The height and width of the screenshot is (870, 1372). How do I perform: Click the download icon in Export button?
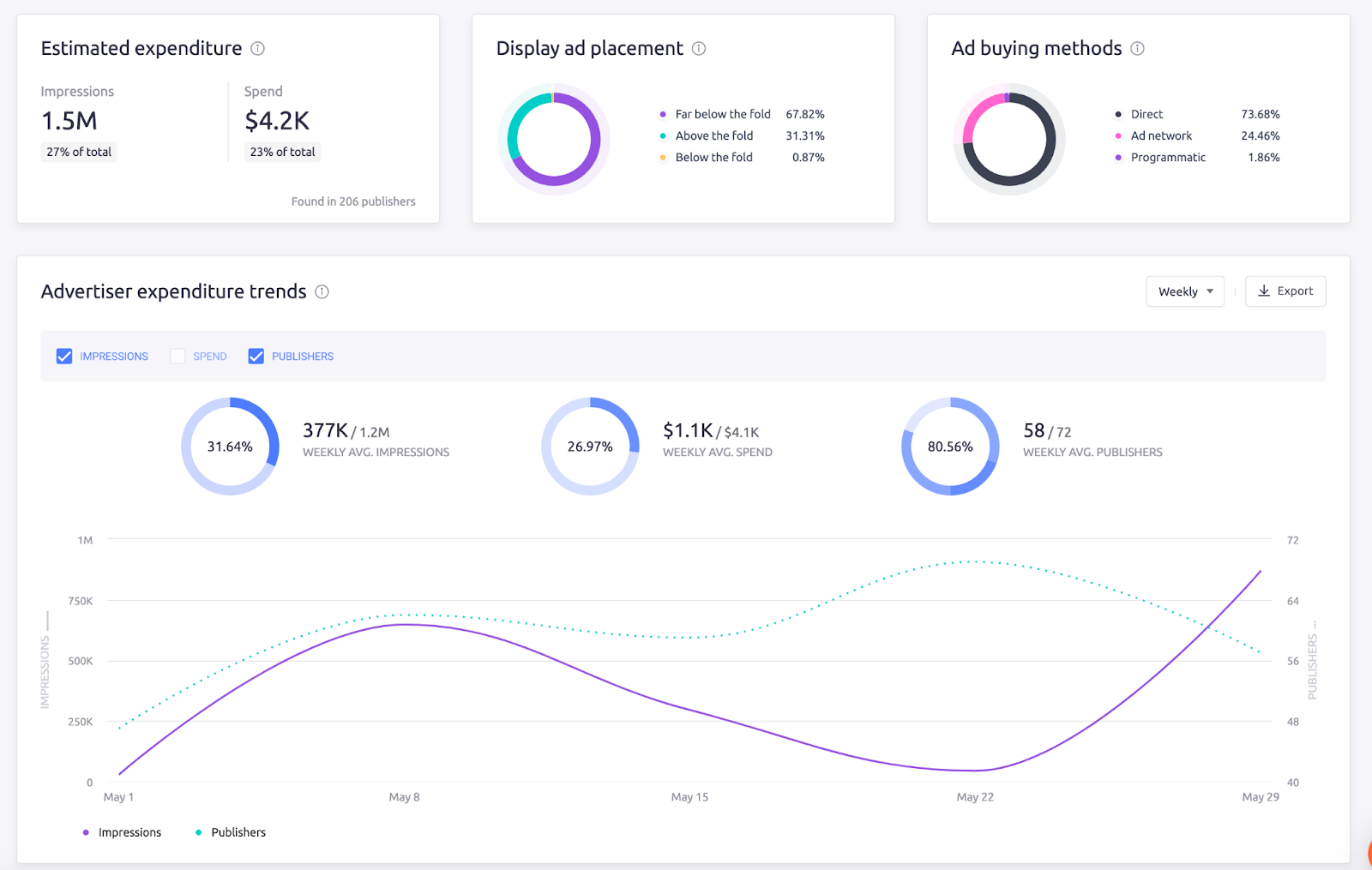click(x=1264, y=291)
